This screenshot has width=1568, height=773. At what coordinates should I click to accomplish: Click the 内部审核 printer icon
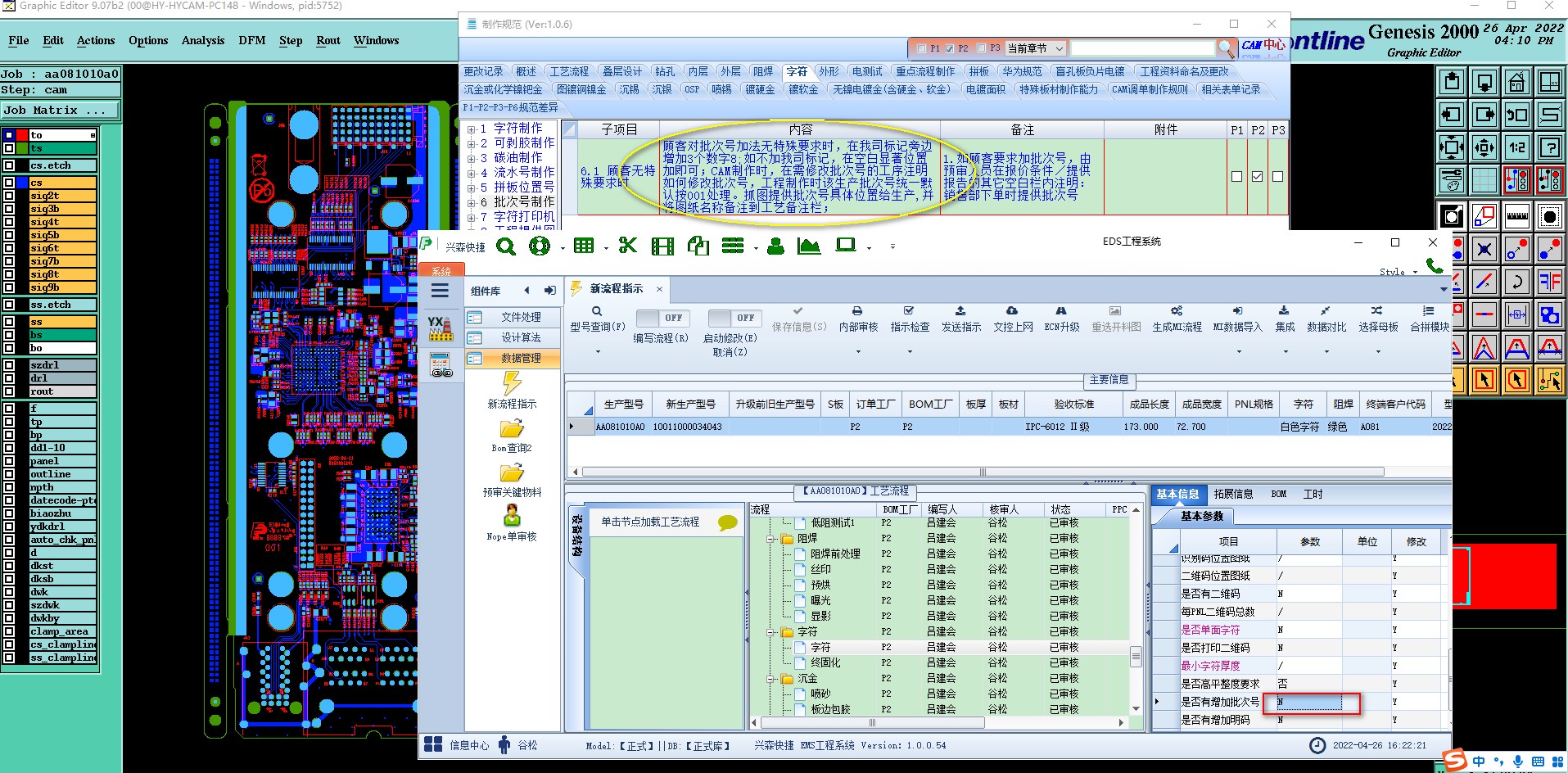(857, 311)
